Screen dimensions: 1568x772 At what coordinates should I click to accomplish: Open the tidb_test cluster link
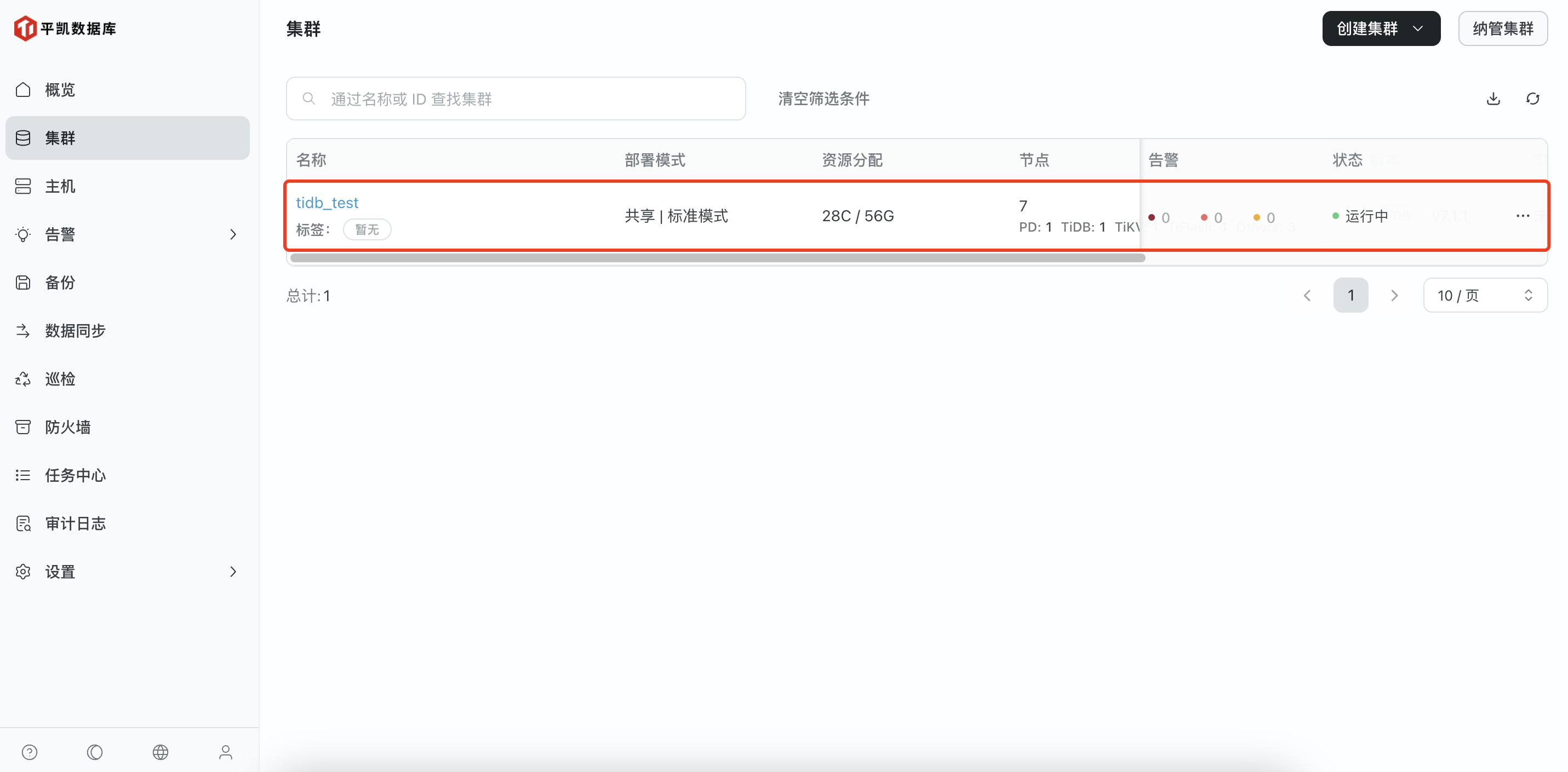tap(327, 203)
